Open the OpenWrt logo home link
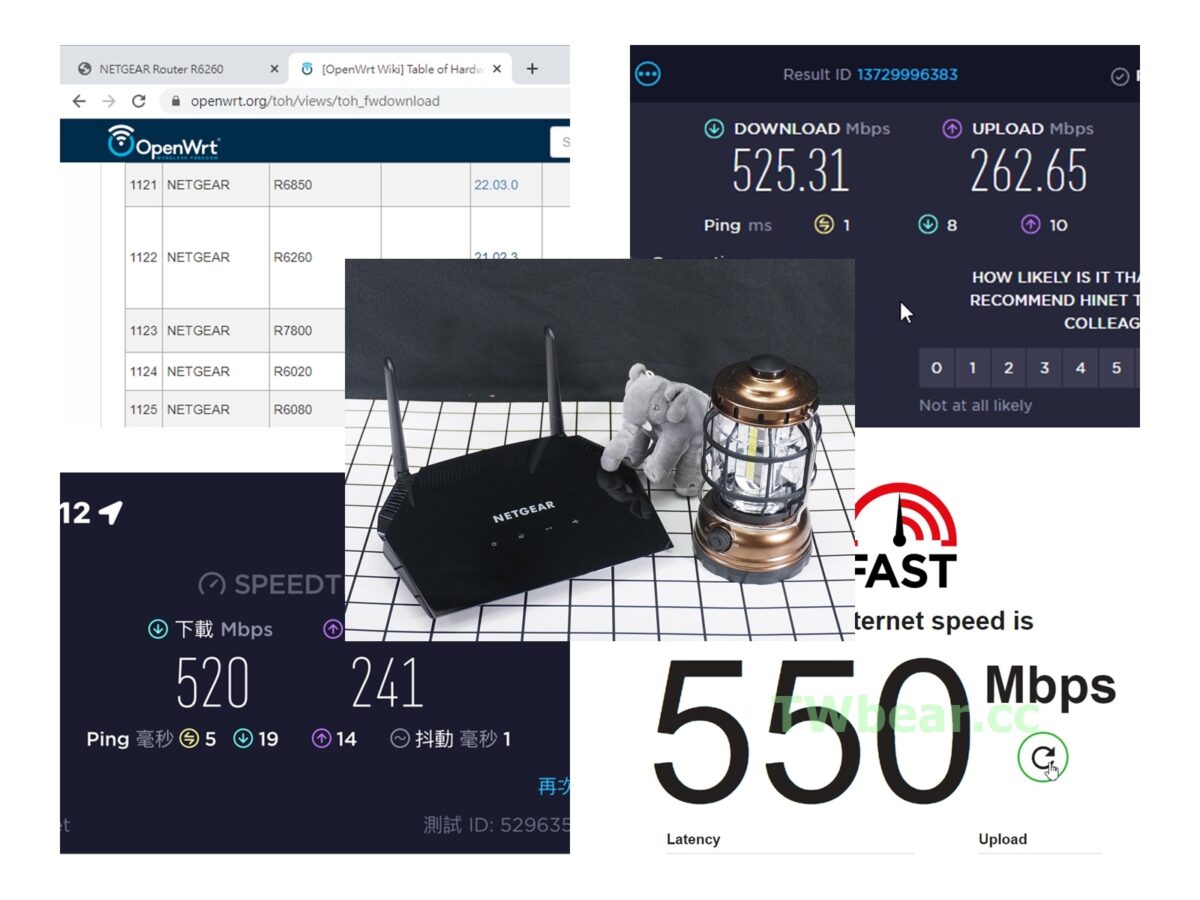The image size is (1200, 900). pos(164,142)
